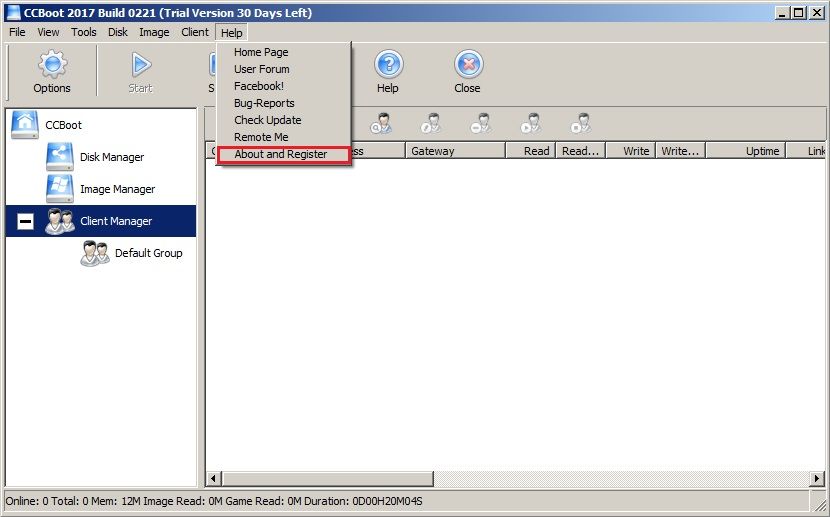Open the Tools menu
This screenshot has height=517, width=830.
[x=84, y=32]
